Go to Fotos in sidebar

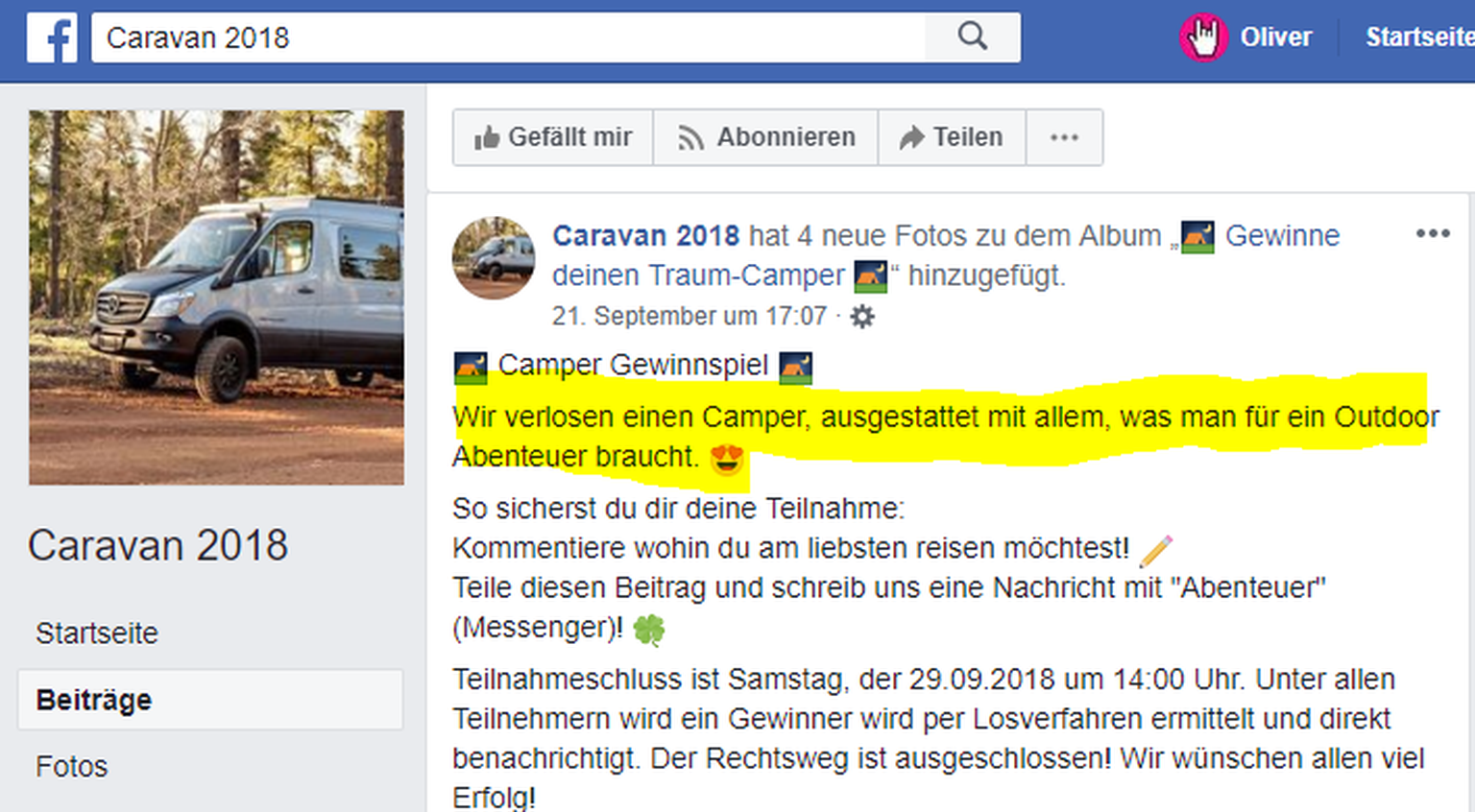coord(72,766)
